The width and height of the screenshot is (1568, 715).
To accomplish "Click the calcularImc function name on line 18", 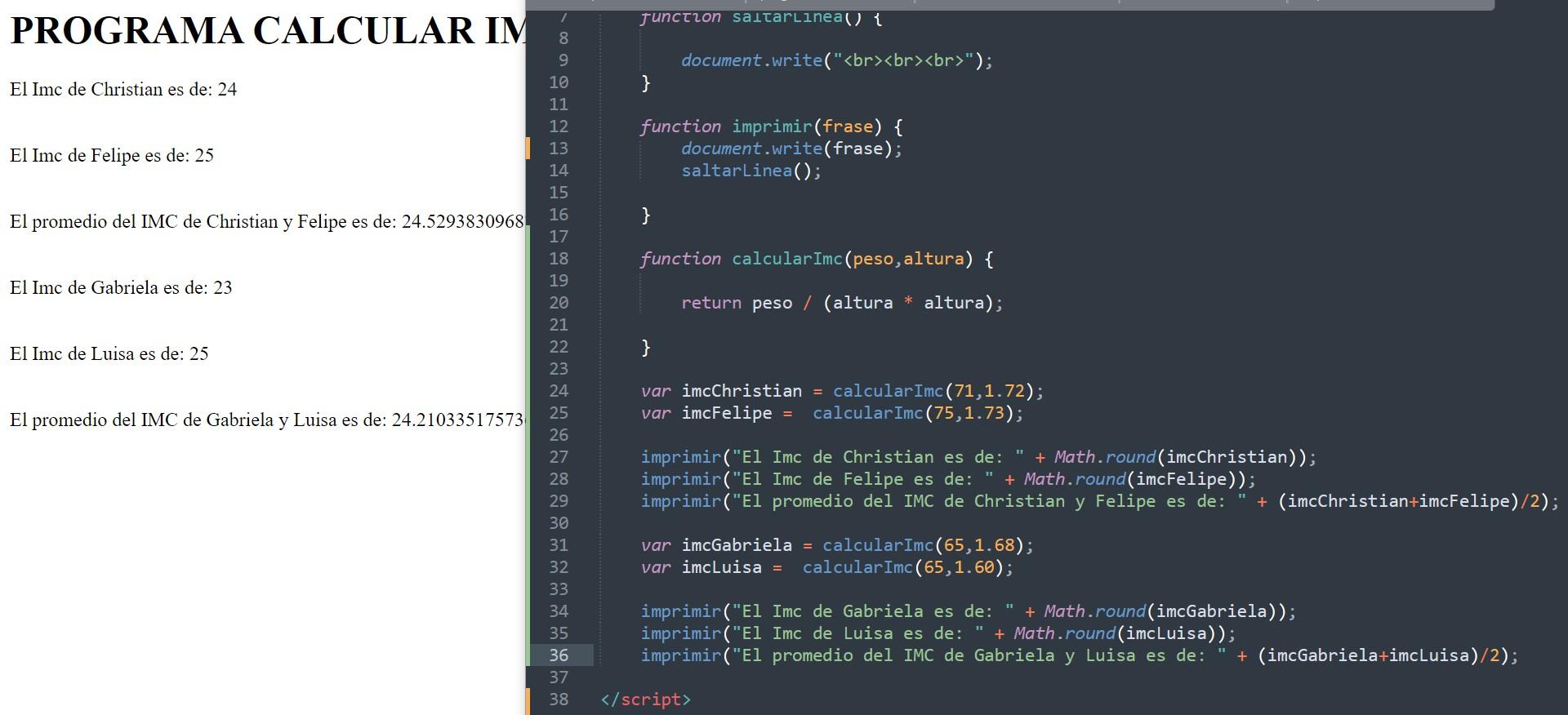I will click(x=786, y=259).
